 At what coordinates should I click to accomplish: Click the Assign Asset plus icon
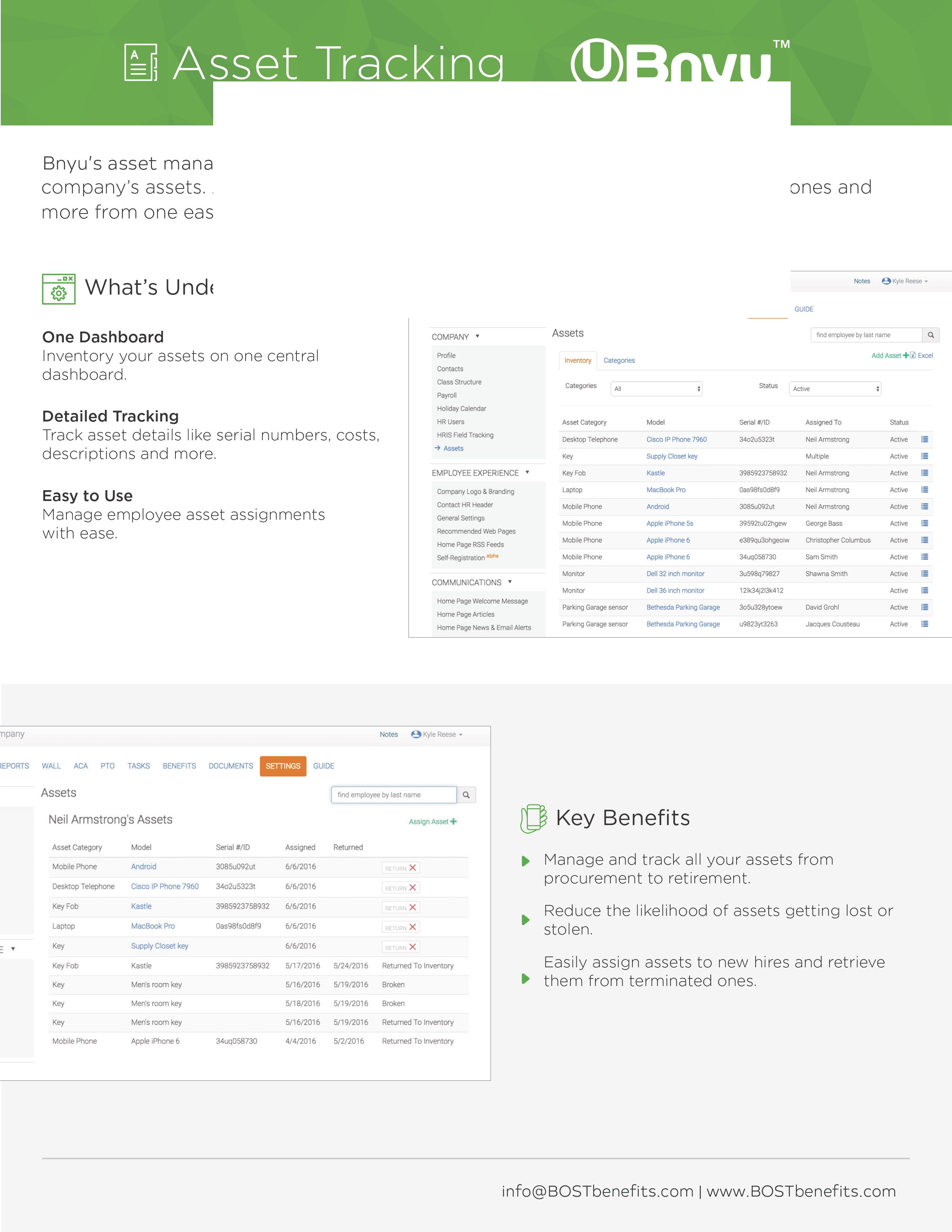click(x=454, y=821)
